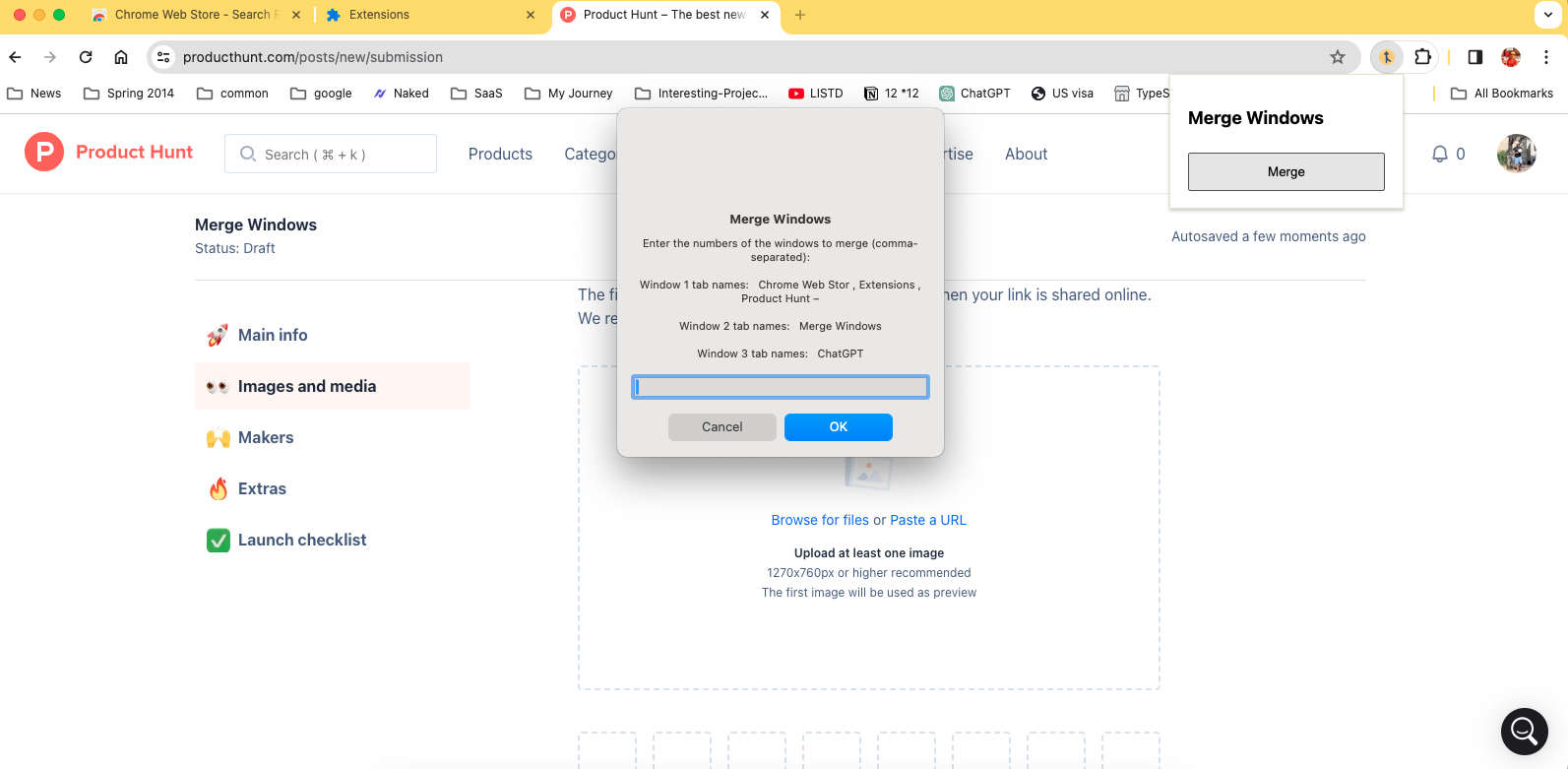Open the Naked bookmark
The image size is (1568, 769).
(401, 94)
